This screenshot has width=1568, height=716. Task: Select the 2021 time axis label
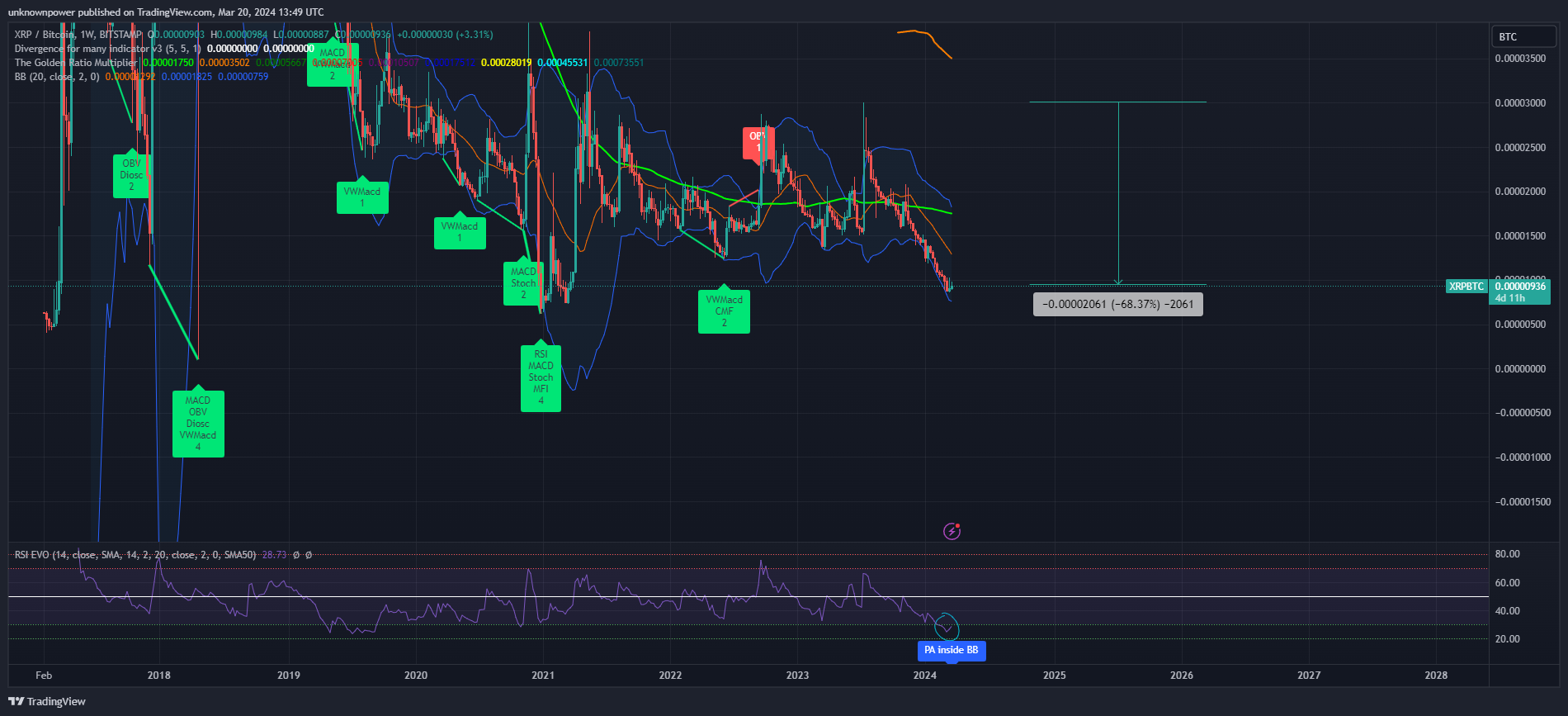[x=543, y=676]
